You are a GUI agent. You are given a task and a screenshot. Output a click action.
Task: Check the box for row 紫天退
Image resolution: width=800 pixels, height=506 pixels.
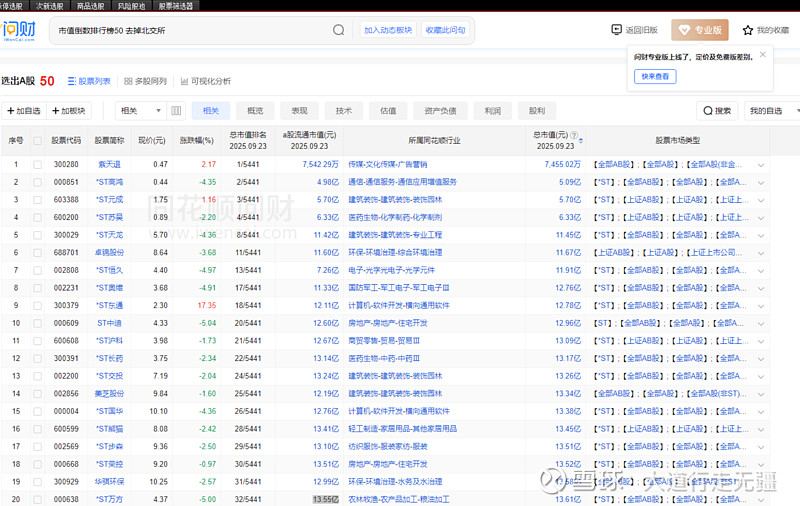point(38,164)
